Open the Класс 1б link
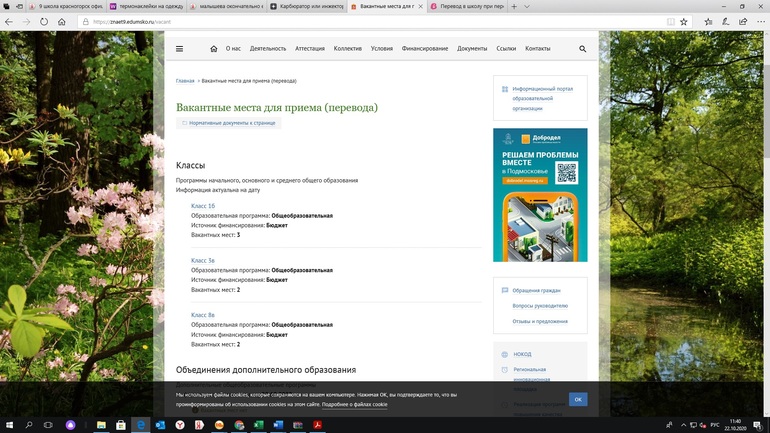Screen dimensions: 770x433 coord(203,206)
